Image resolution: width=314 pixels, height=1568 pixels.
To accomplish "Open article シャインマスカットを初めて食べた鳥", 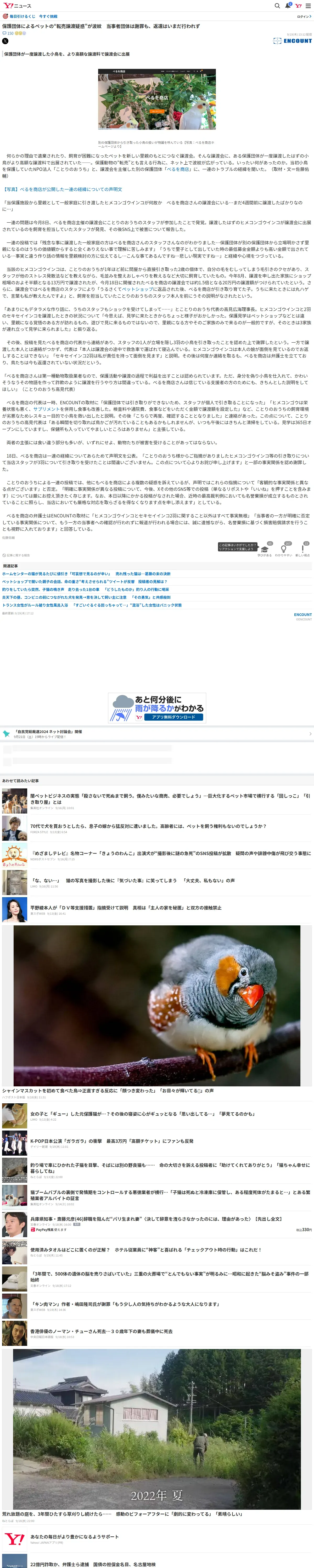I will coord(108,1090).
